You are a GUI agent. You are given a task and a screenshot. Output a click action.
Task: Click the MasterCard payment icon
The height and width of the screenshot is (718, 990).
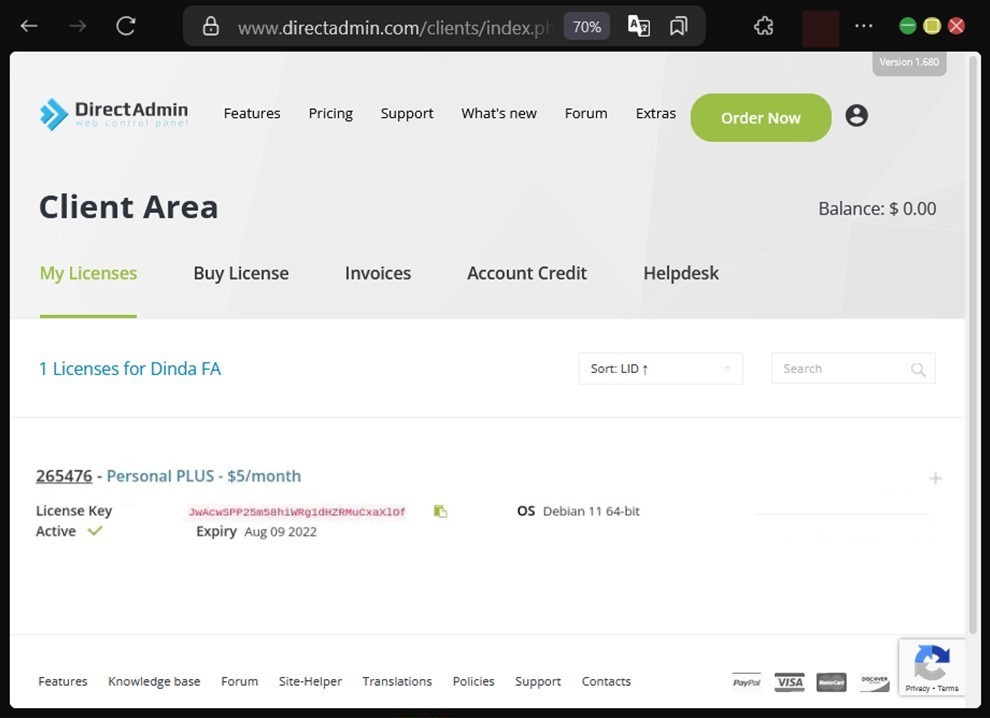[x=832, y=682]
